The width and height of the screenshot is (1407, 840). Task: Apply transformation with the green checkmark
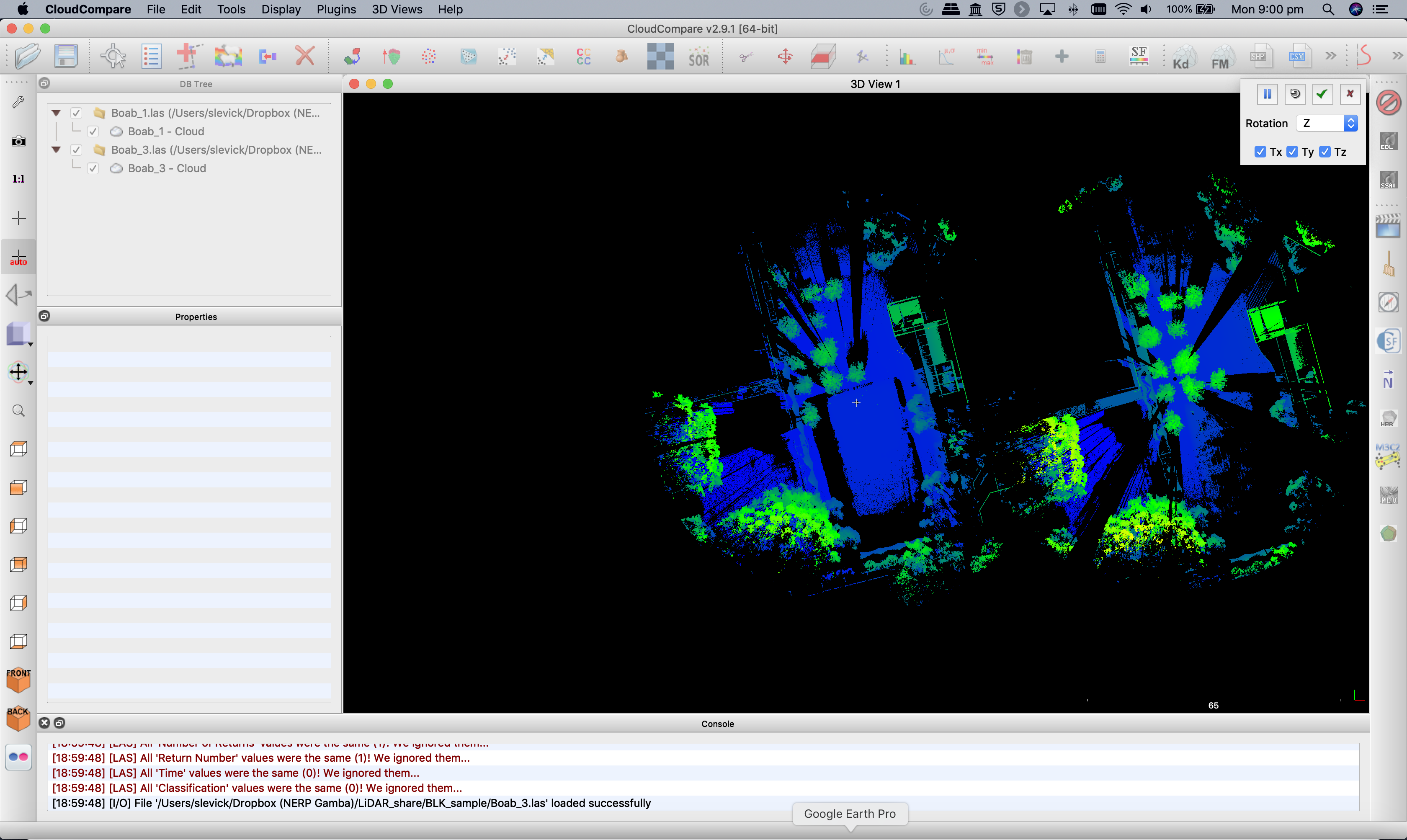click(x=1322, y=94)
